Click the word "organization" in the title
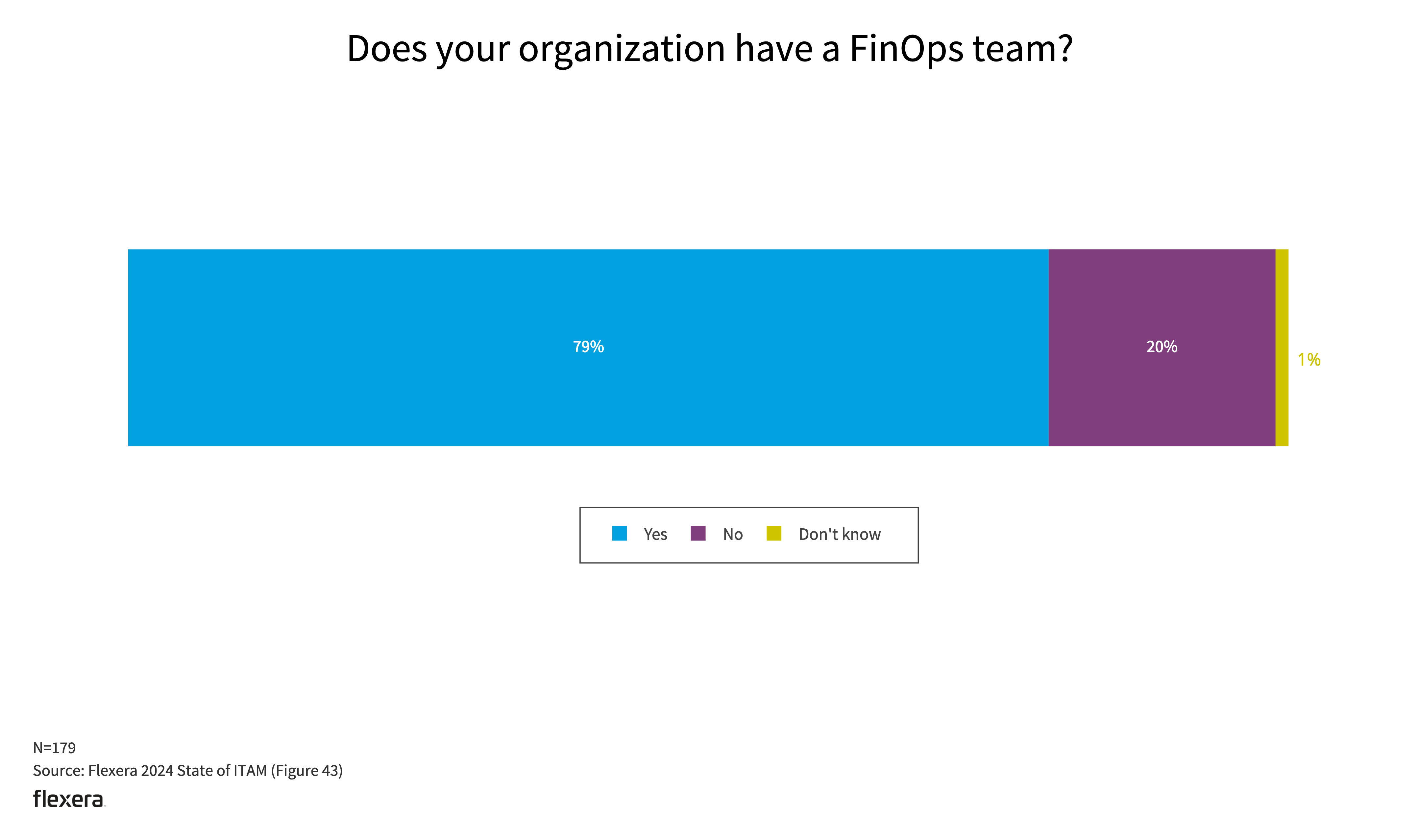1420x840 pixels. point(622,49)
